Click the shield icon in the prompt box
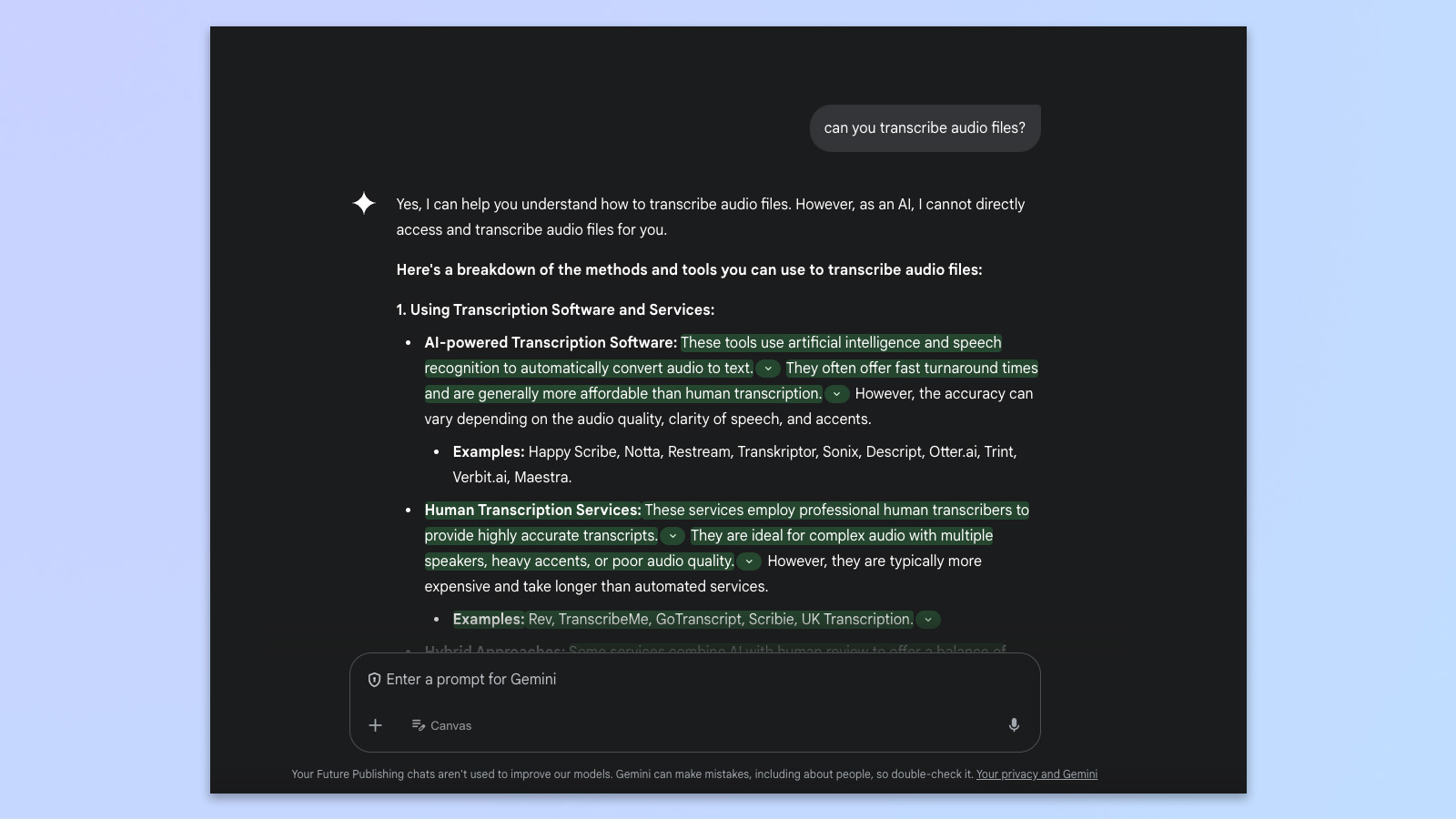The height and width of the screenshot is (819, 1456). click(x=374, y=680)
